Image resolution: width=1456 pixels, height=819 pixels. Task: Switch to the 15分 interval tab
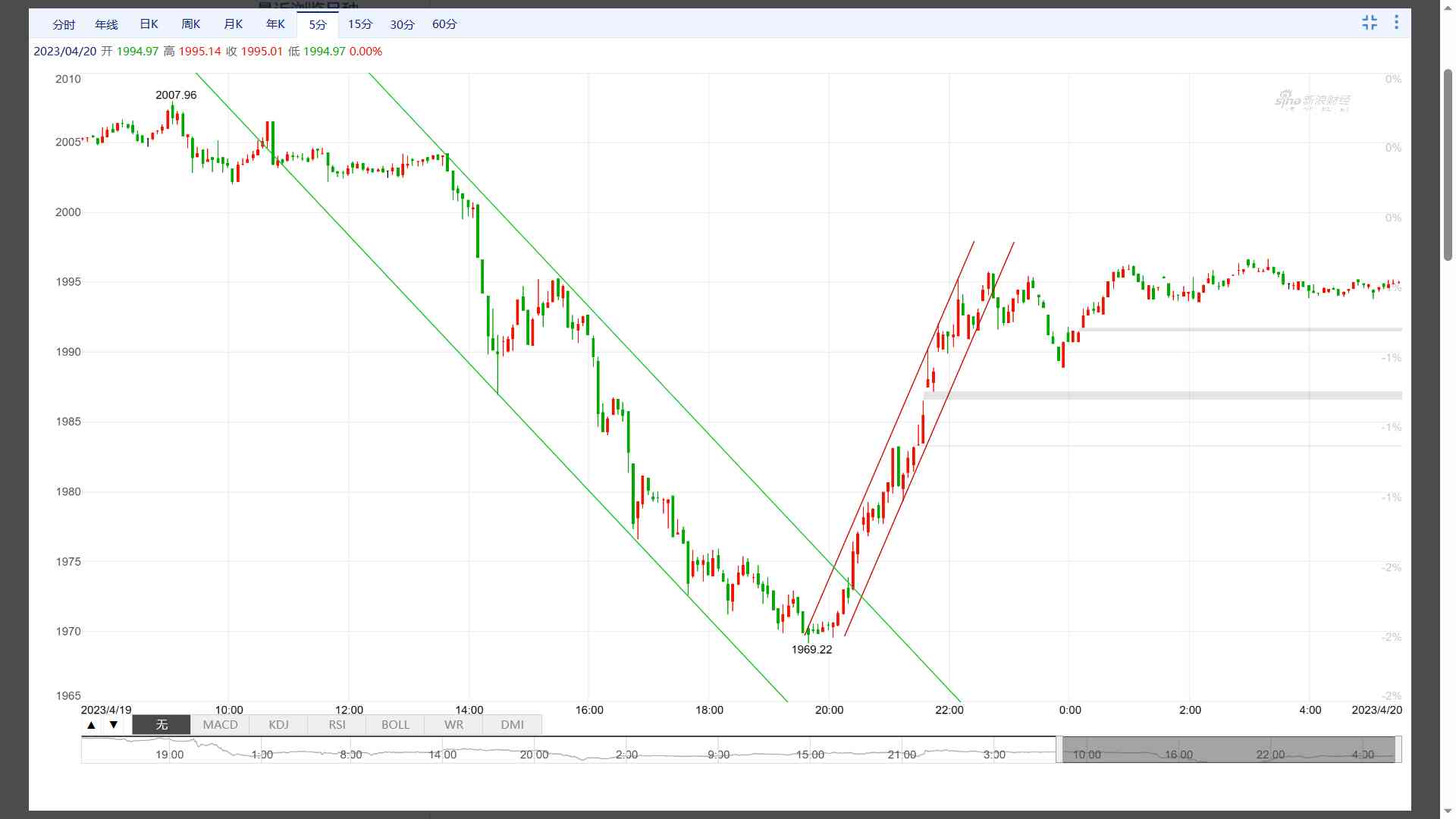coord(360,24)
